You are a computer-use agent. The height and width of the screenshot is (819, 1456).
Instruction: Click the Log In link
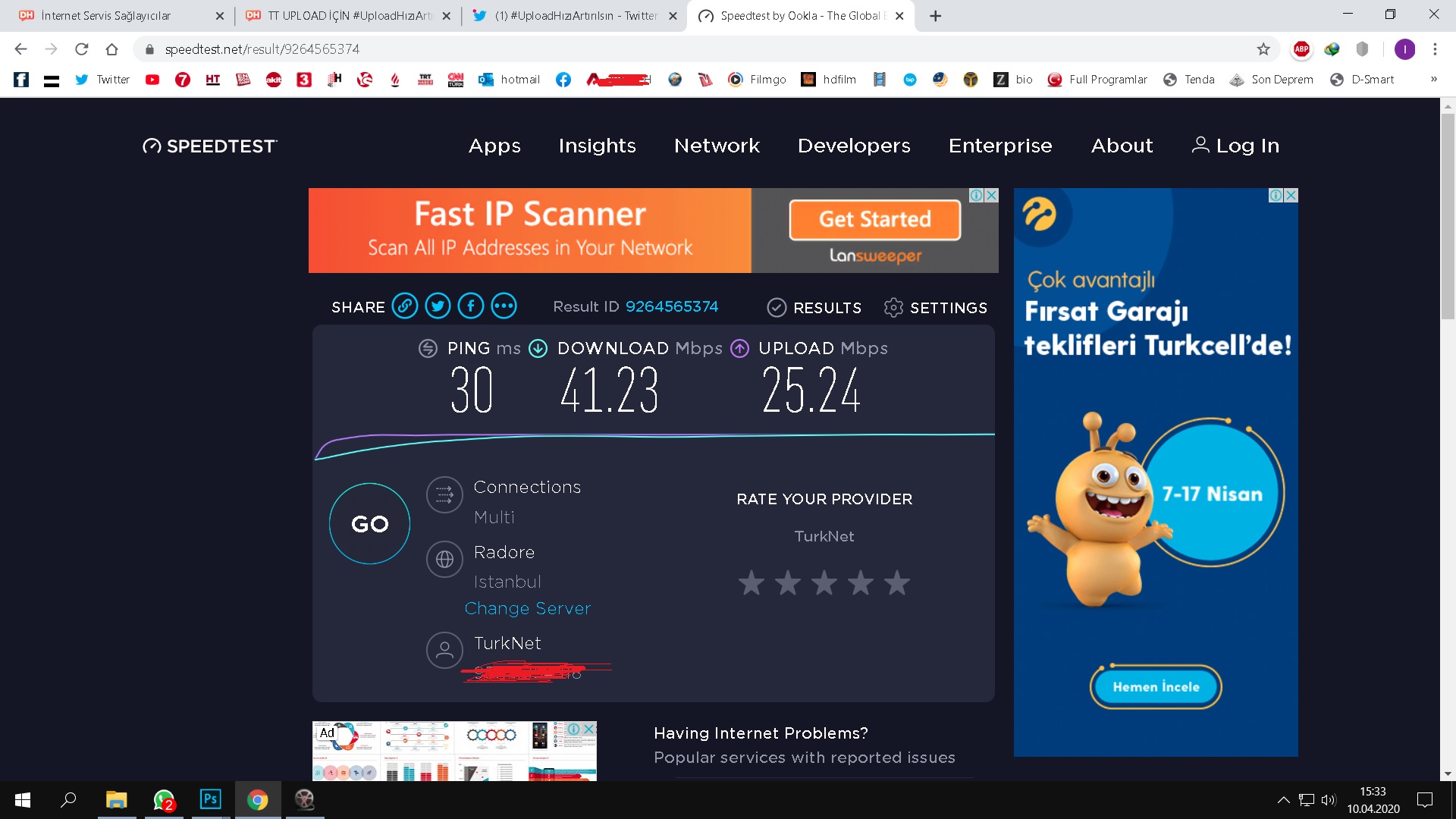coord(1236,146)
